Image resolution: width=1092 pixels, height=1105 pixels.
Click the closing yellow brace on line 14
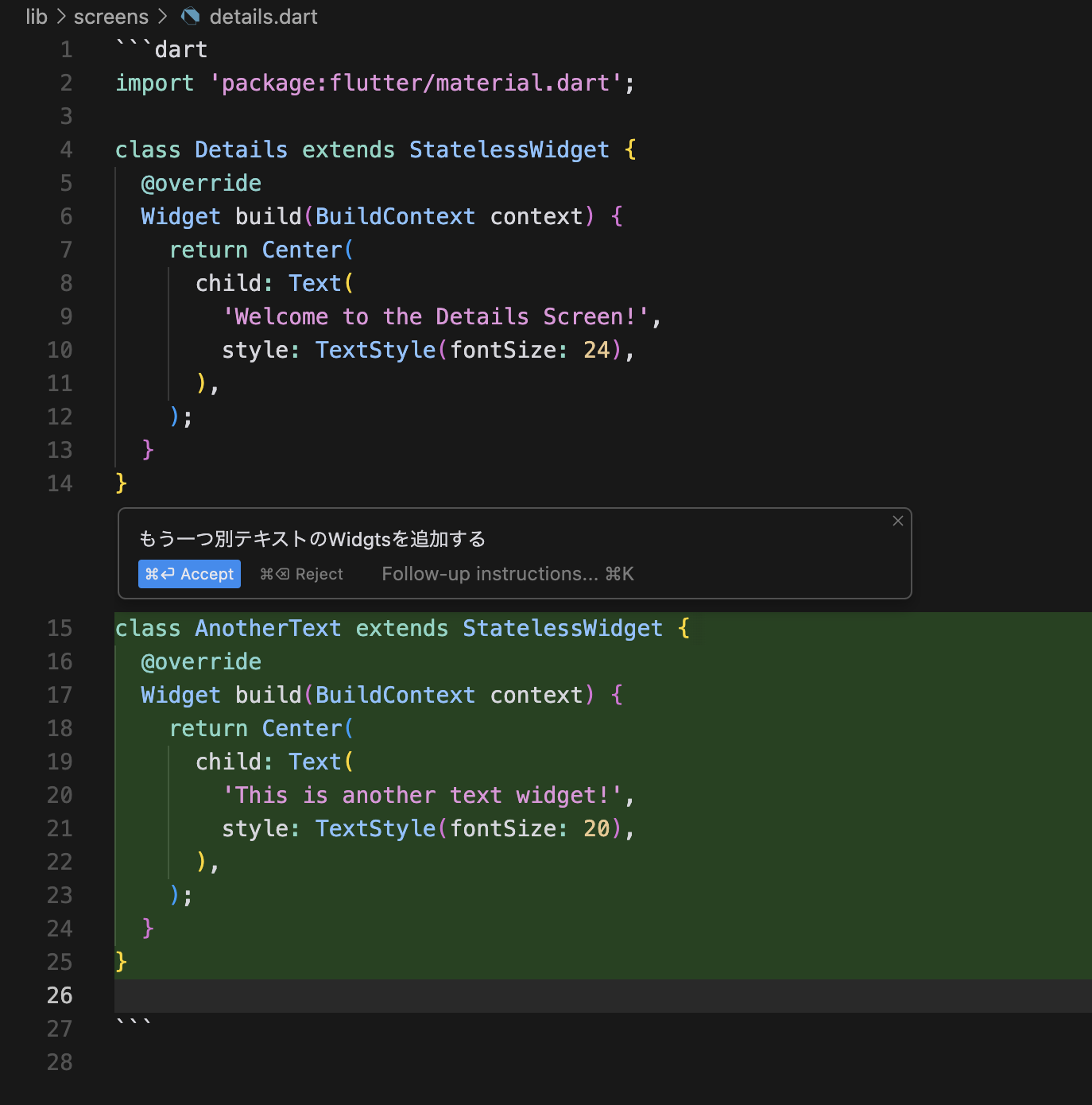[x=121, y=484]
